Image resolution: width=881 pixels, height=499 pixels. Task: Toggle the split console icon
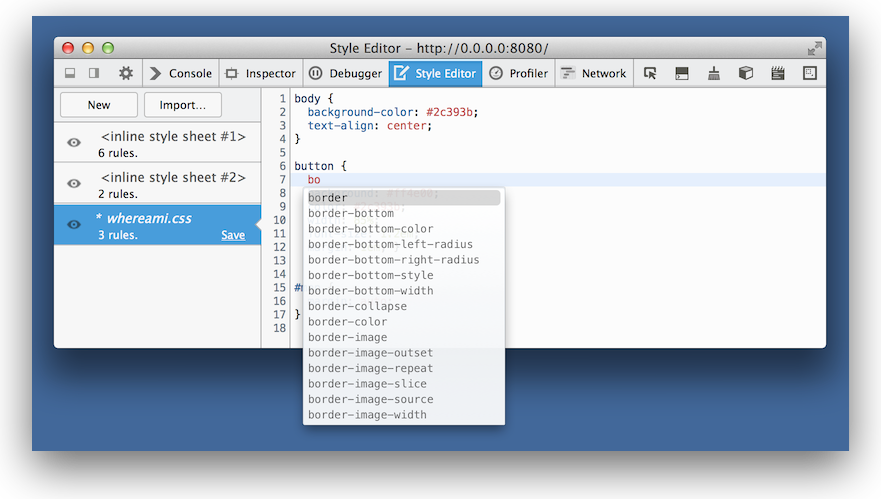pyautogui.click(x=682, y=73)
